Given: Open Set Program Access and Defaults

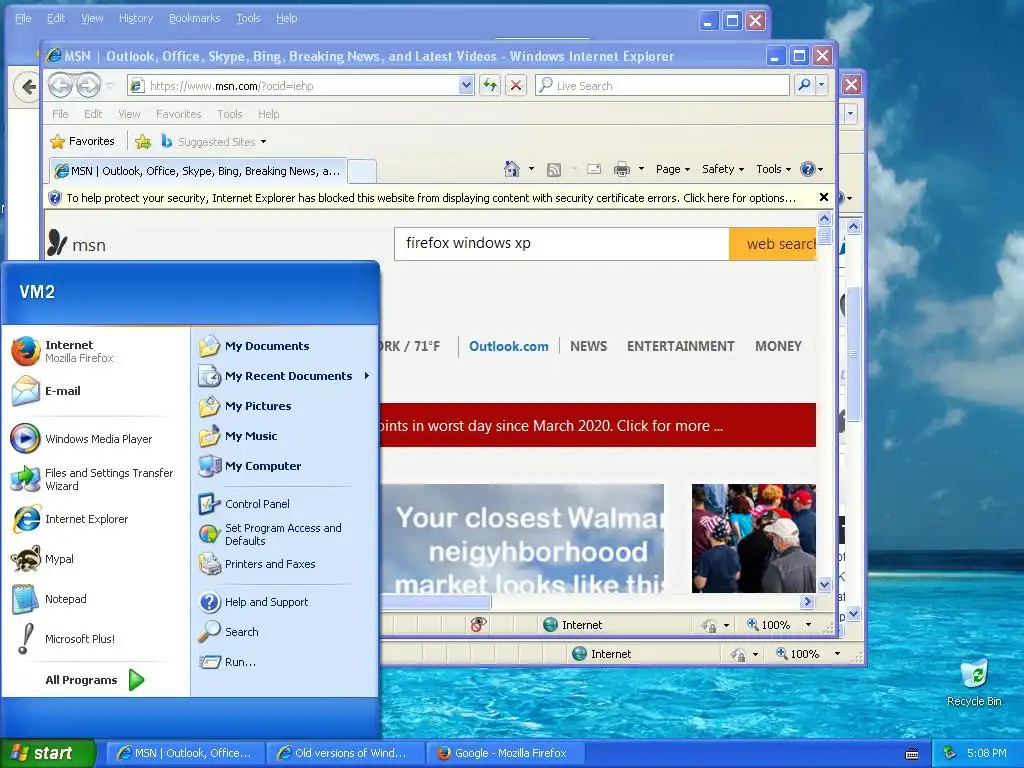Looking at the screenshot, I should (x=284, y=534).
